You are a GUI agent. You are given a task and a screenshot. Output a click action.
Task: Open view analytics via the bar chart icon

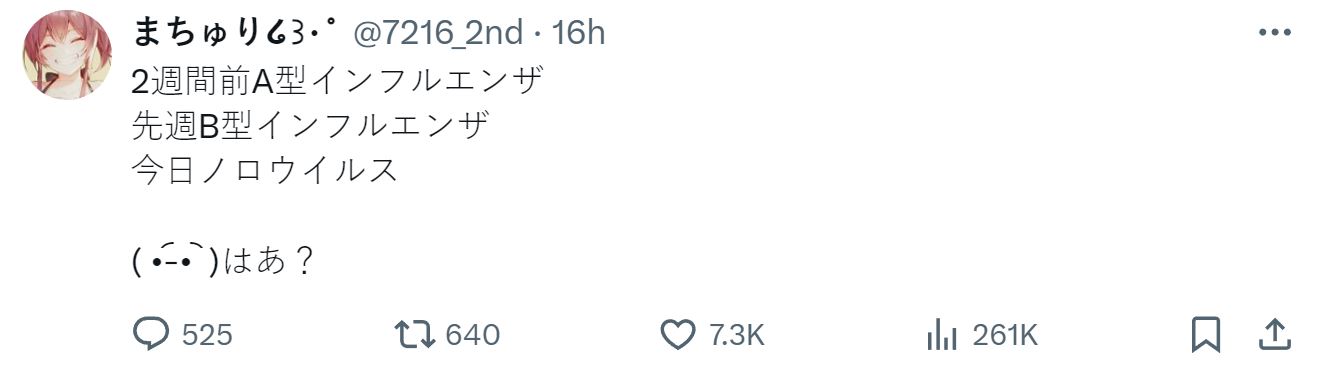pyautogui.click(x=942, y=334)
